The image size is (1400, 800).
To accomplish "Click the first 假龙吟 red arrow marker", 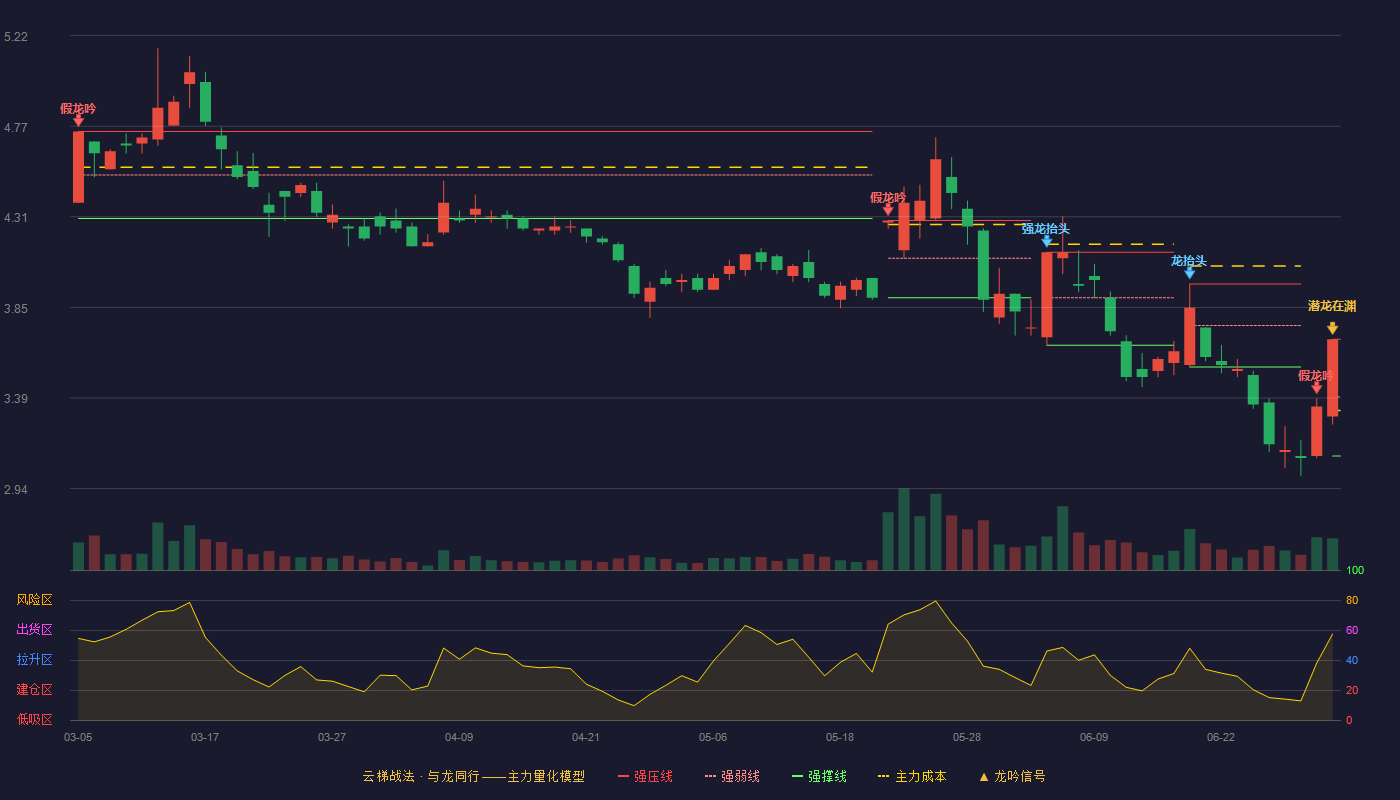I will click(x=78, y=120).
